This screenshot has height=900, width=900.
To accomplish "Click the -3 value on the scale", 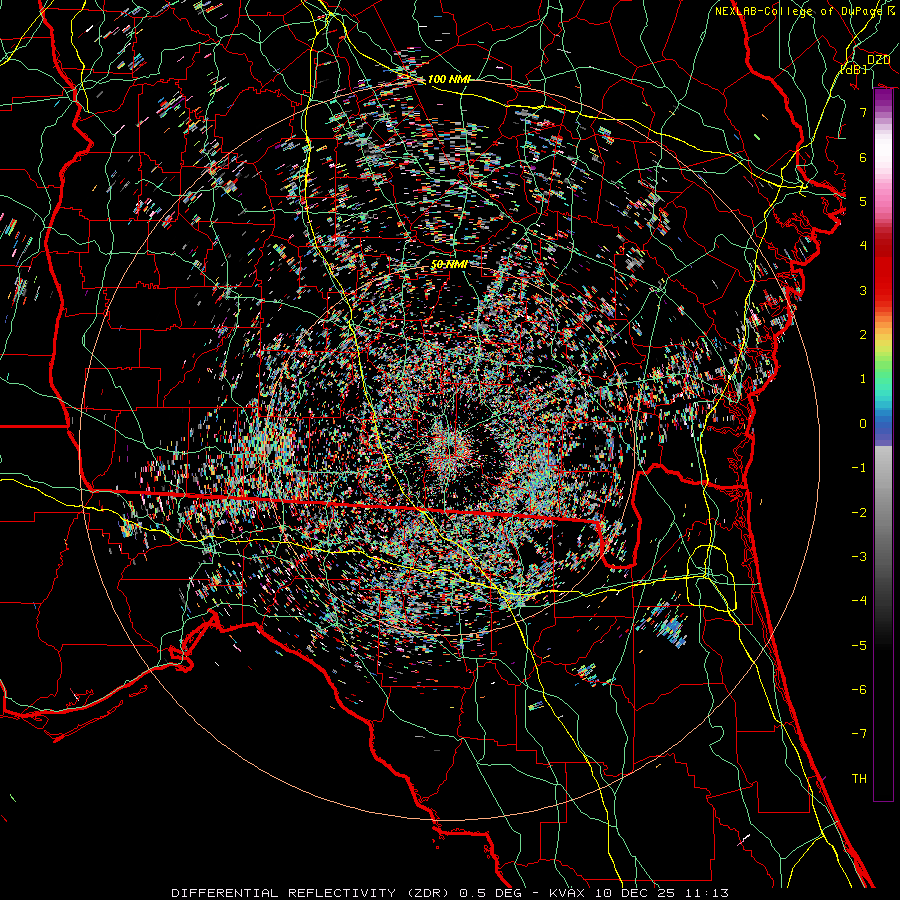I will [x=859, y=557].
